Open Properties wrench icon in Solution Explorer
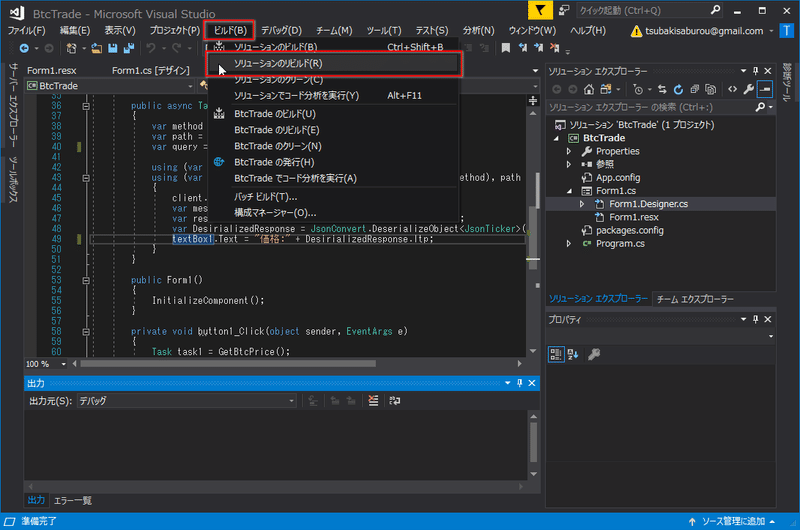This screenshot has height=530, width=800. click(748, 89)
